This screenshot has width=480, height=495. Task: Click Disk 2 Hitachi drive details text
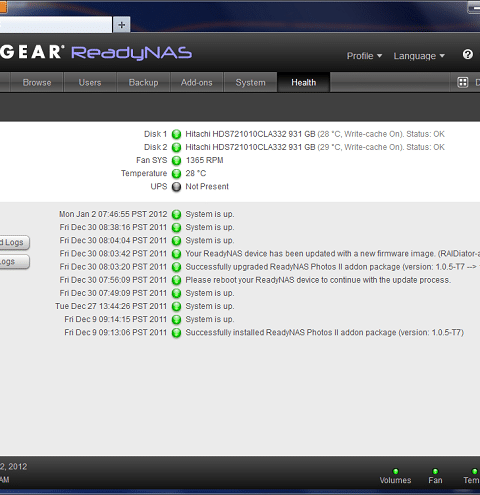tap(315, 147)
